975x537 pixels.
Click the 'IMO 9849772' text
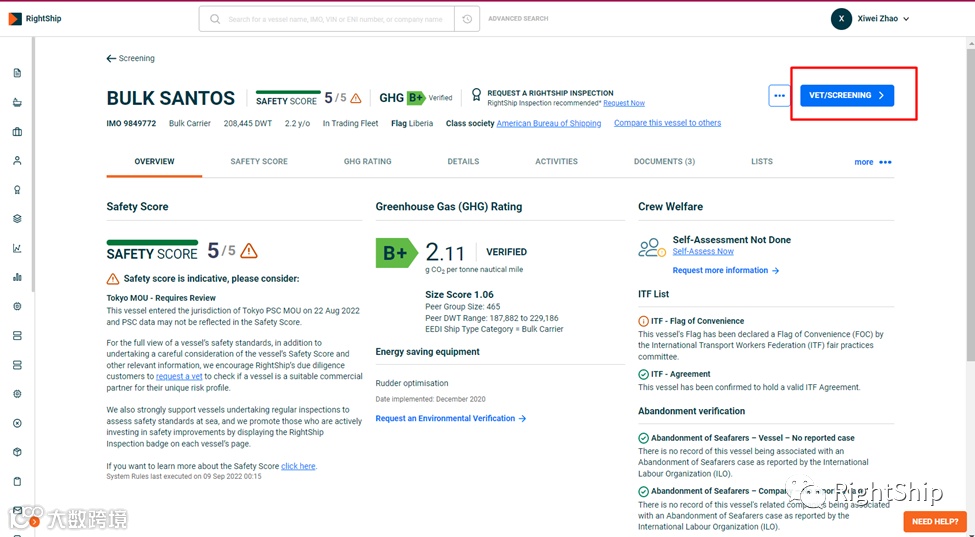click(x=131, y=124)
